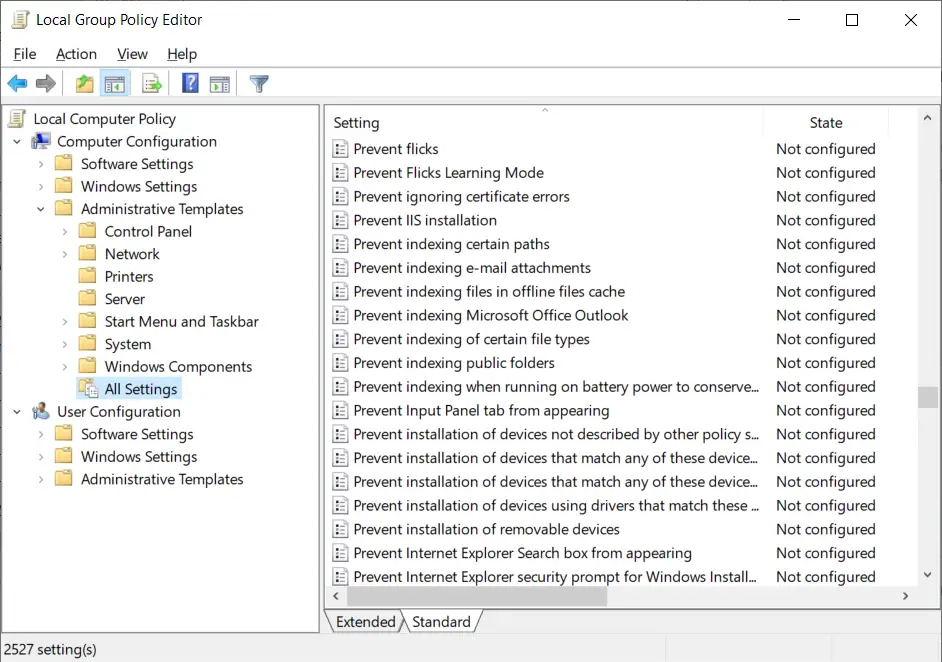
Task: Open the View menu
Action: pos(132,54)
